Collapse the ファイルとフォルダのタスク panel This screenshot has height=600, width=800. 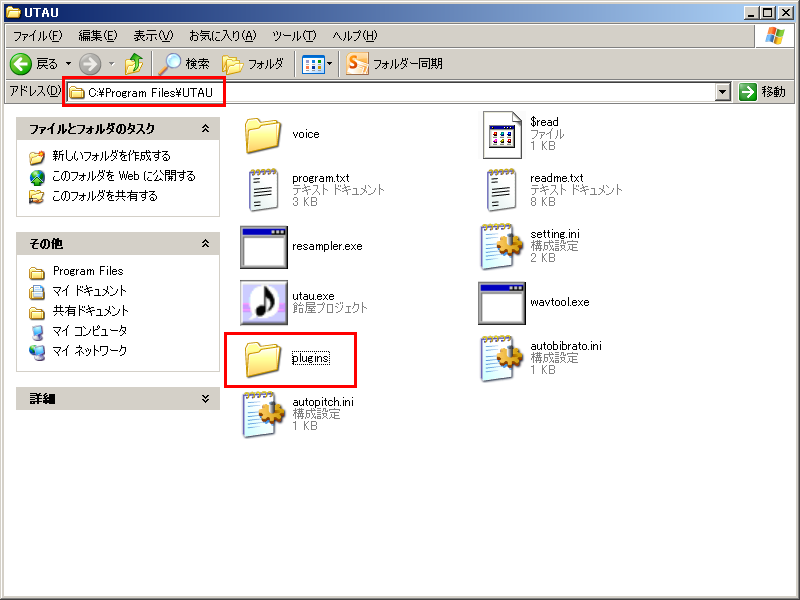(x=205, y=129)
